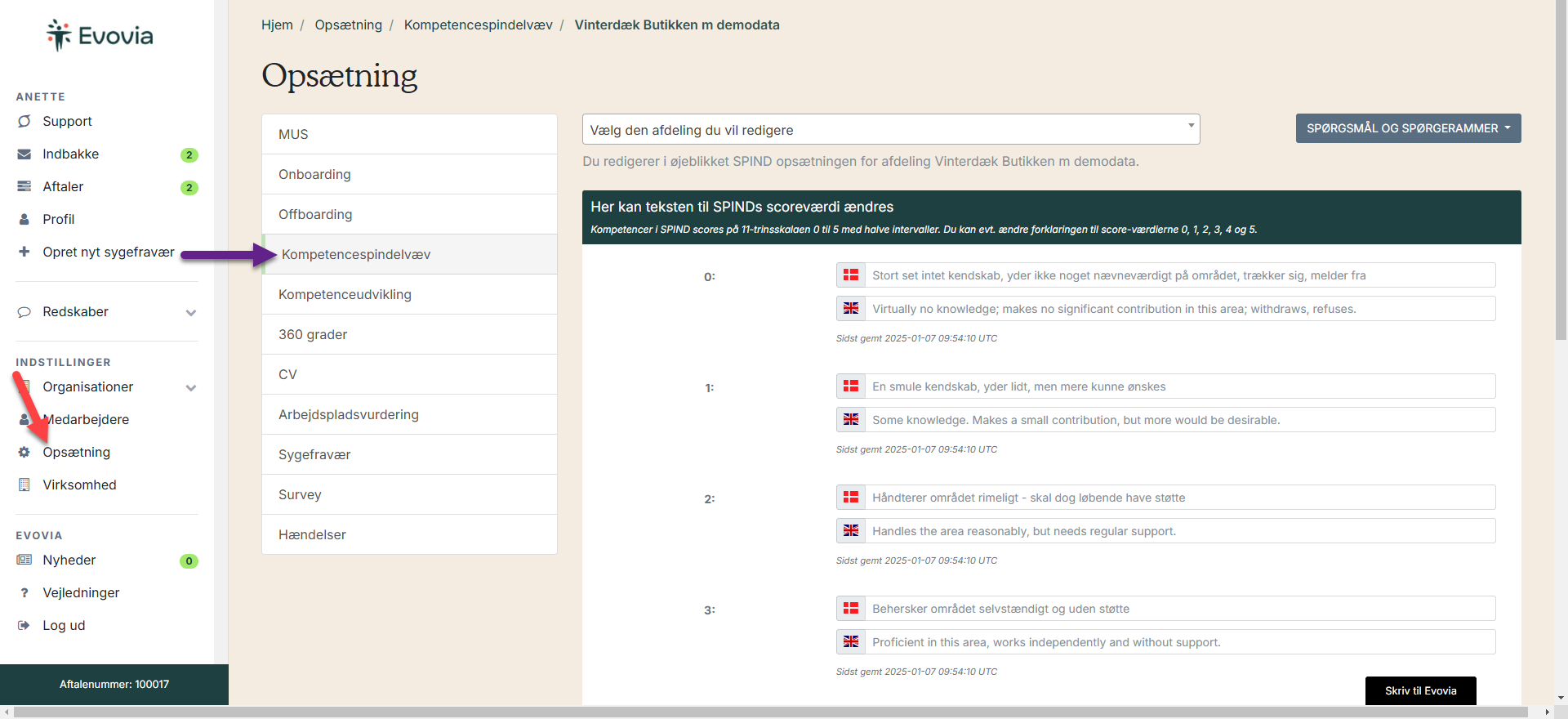The height and width of the screenshot is (719, 1568).
Task: Select the Kompetencespindelvæv setup tab
Action: [409, 254]
